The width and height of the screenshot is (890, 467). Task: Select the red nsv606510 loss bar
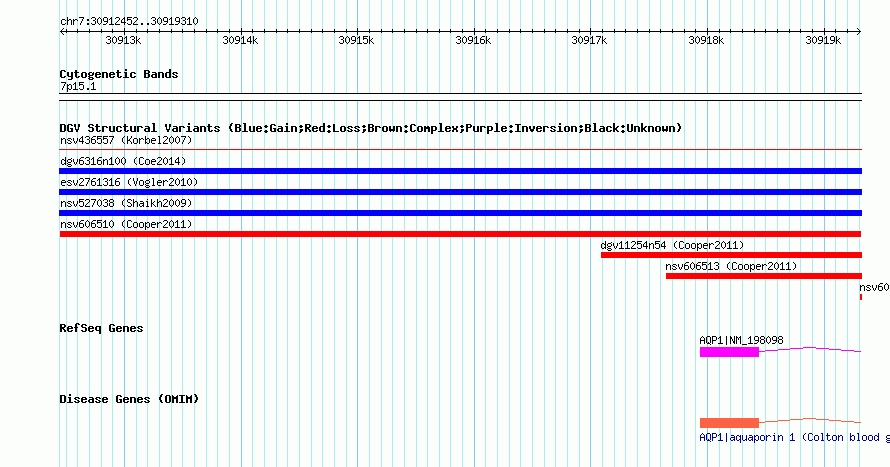point(460,234)
